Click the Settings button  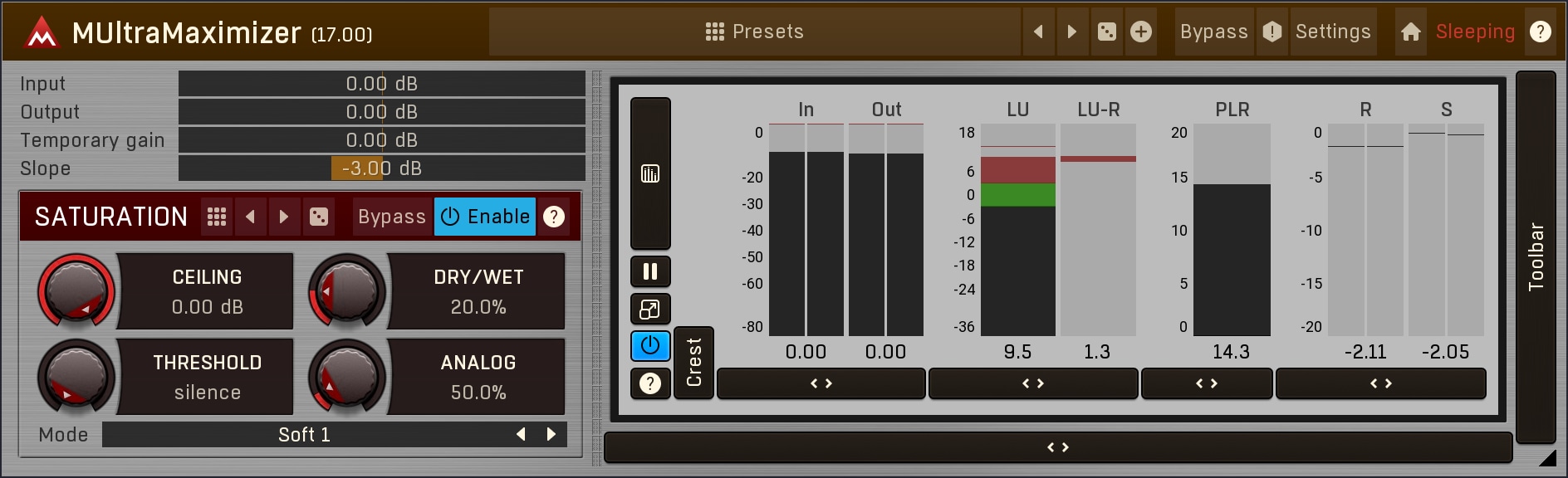click(1332, 32)
